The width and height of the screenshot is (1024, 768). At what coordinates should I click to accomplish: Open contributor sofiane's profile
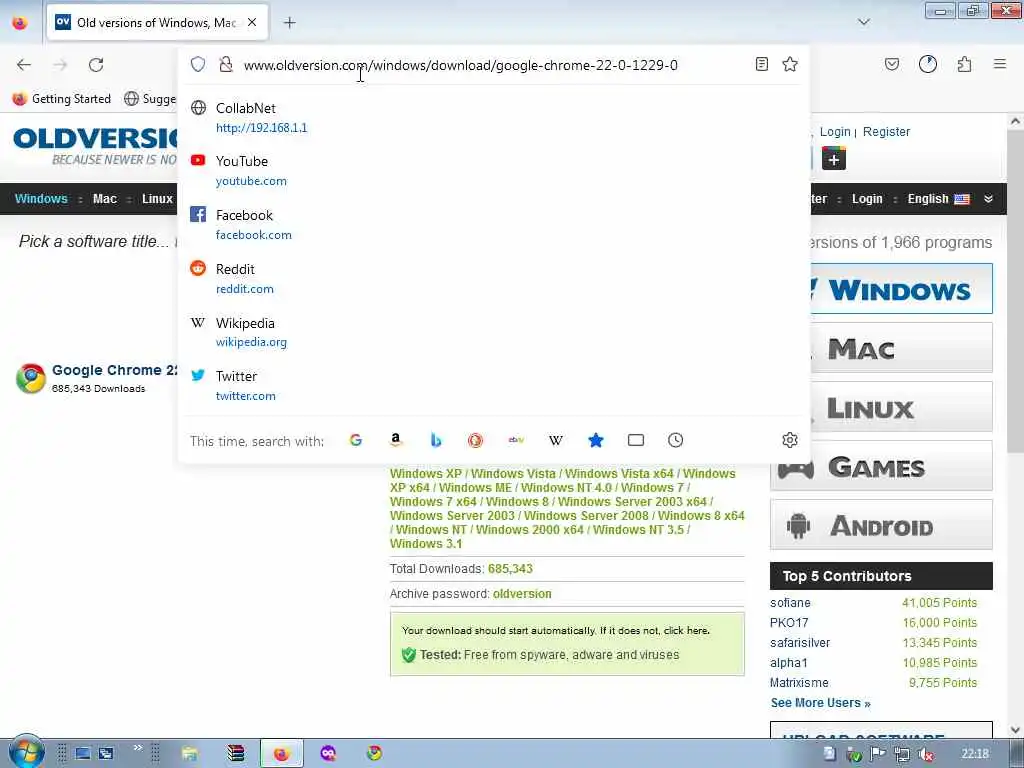790,603
